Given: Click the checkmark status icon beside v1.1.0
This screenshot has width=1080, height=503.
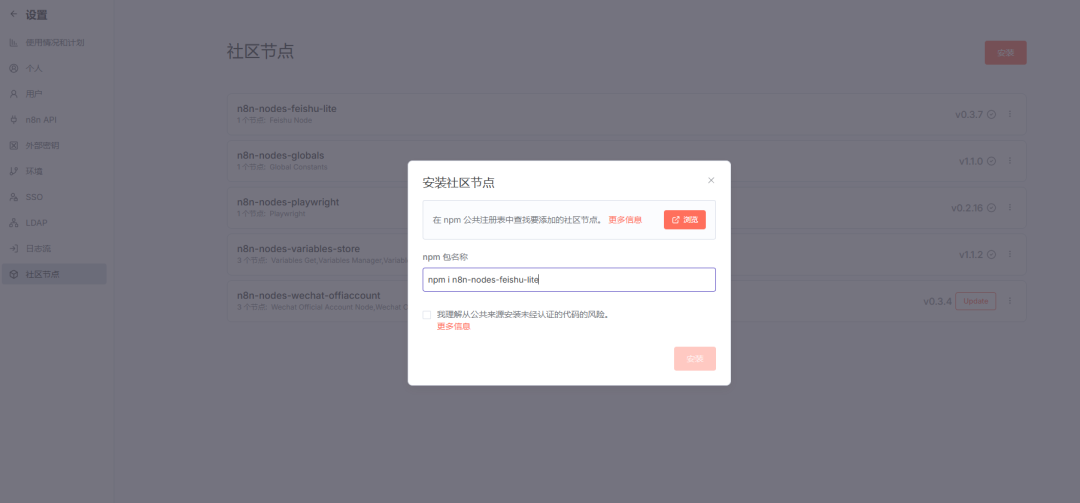Looking at the screenshot, I should tap(991, 161).
